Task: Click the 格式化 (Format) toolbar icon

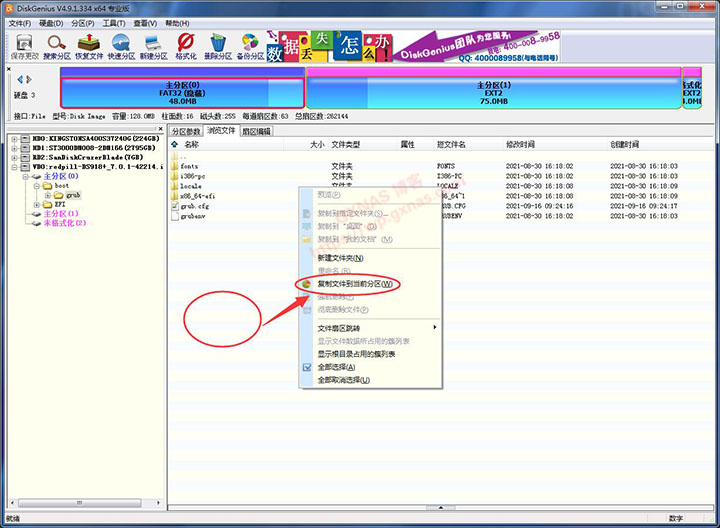Action: point(185,44)
